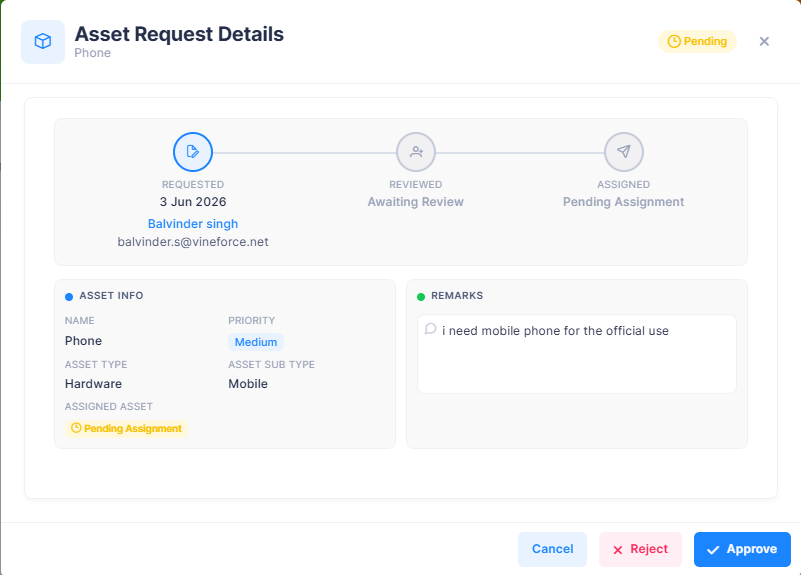The image size is (801, 575).
Task: Click the Mobile asset sub type value
Action: pos(248,384)
